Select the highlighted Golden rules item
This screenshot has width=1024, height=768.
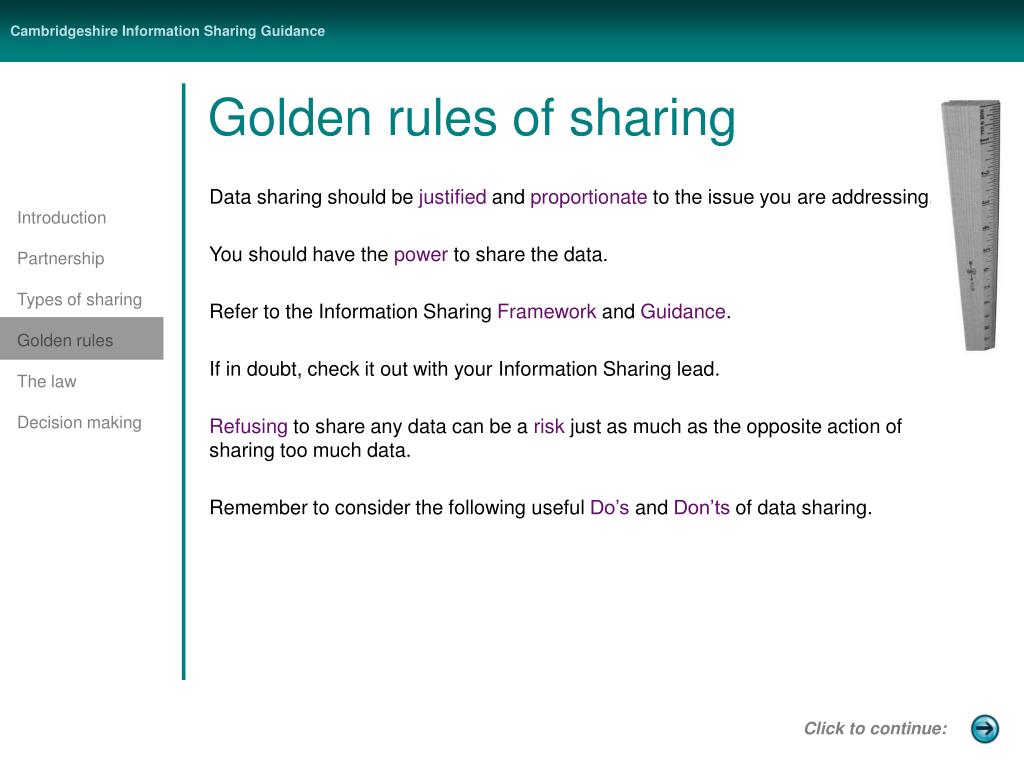click(82, 338)
